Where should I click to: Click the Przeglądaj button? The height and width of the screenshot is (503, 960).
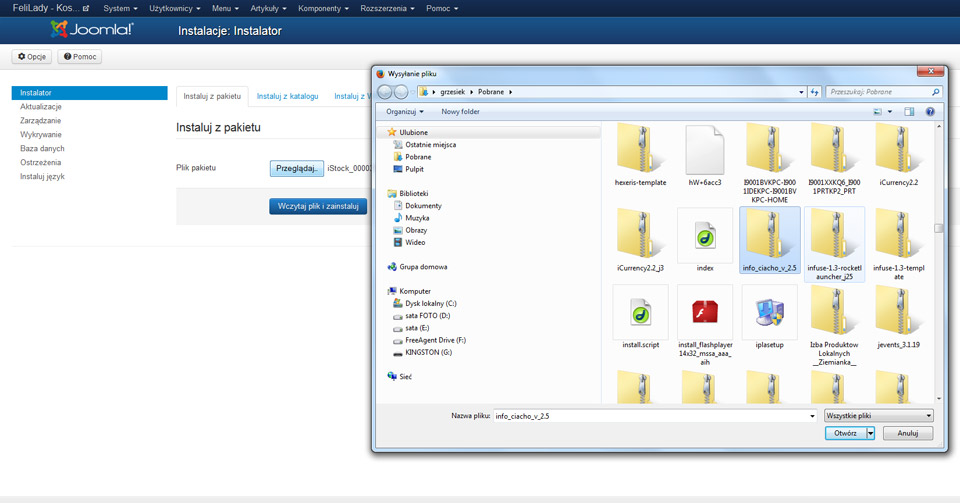point(296,168)
